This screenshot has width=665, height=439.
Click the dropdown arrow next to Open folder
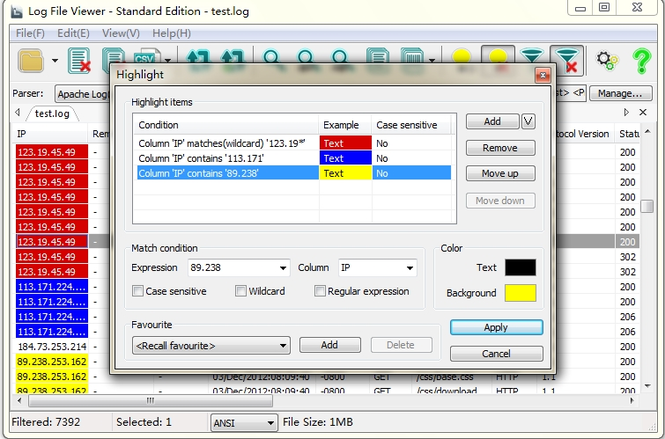55,61
